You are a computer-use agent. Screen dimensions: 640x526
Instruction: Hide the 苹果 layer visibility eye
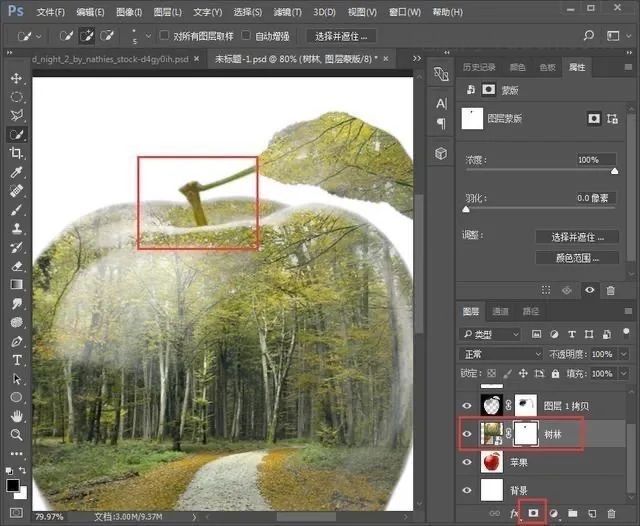(x=466, y=462)
